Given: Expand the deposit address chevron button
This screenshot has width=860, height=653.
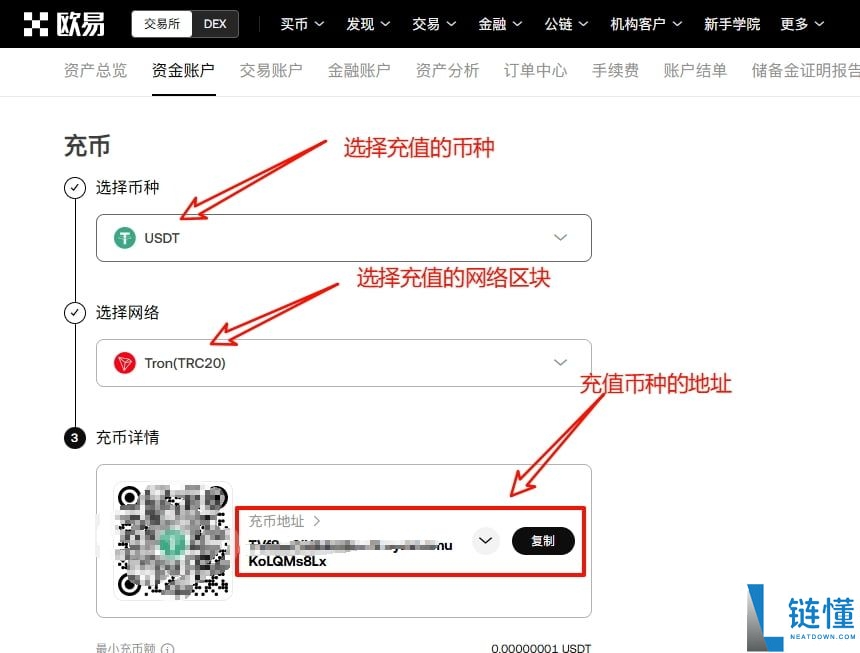Looking at the screenshot, I should [485, 541].
